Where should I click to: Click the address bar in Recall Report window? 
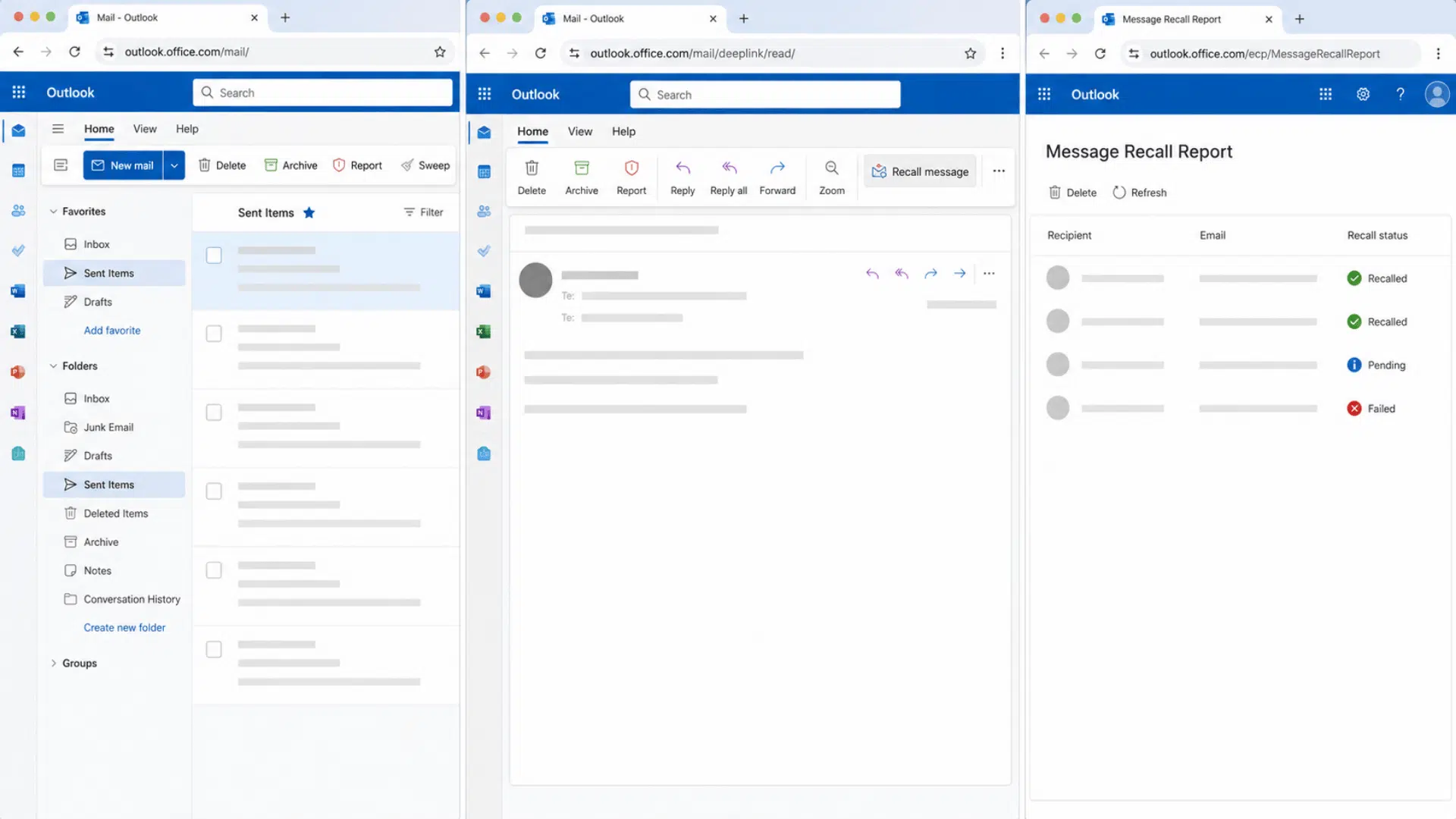1270,54
